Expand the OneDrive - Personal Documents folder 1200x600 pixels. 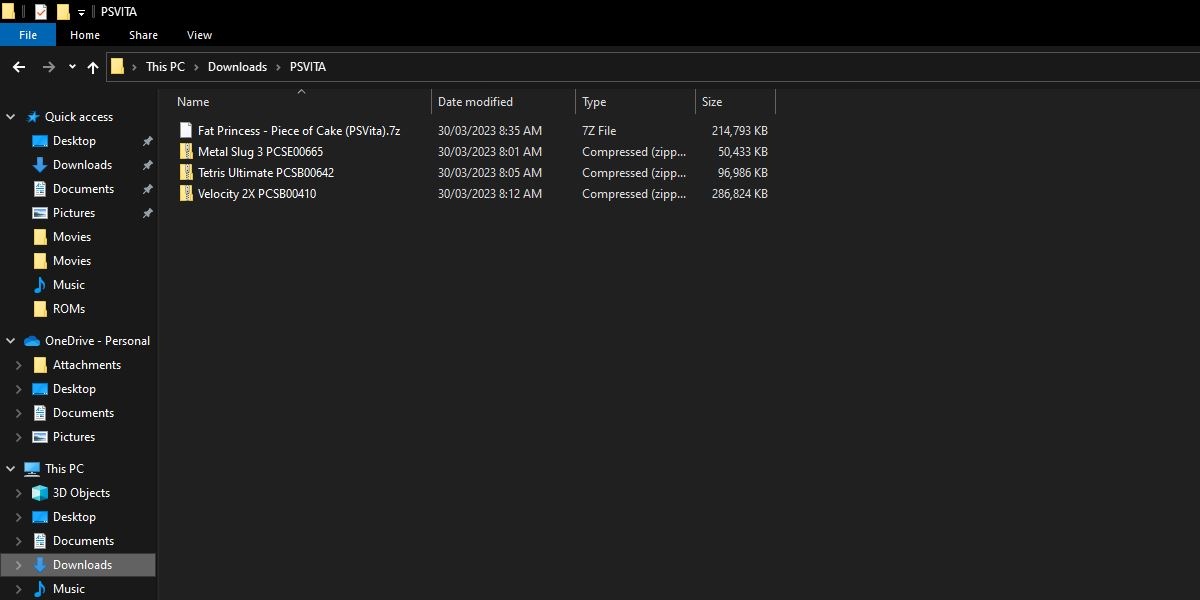click(x=18, y=412)
